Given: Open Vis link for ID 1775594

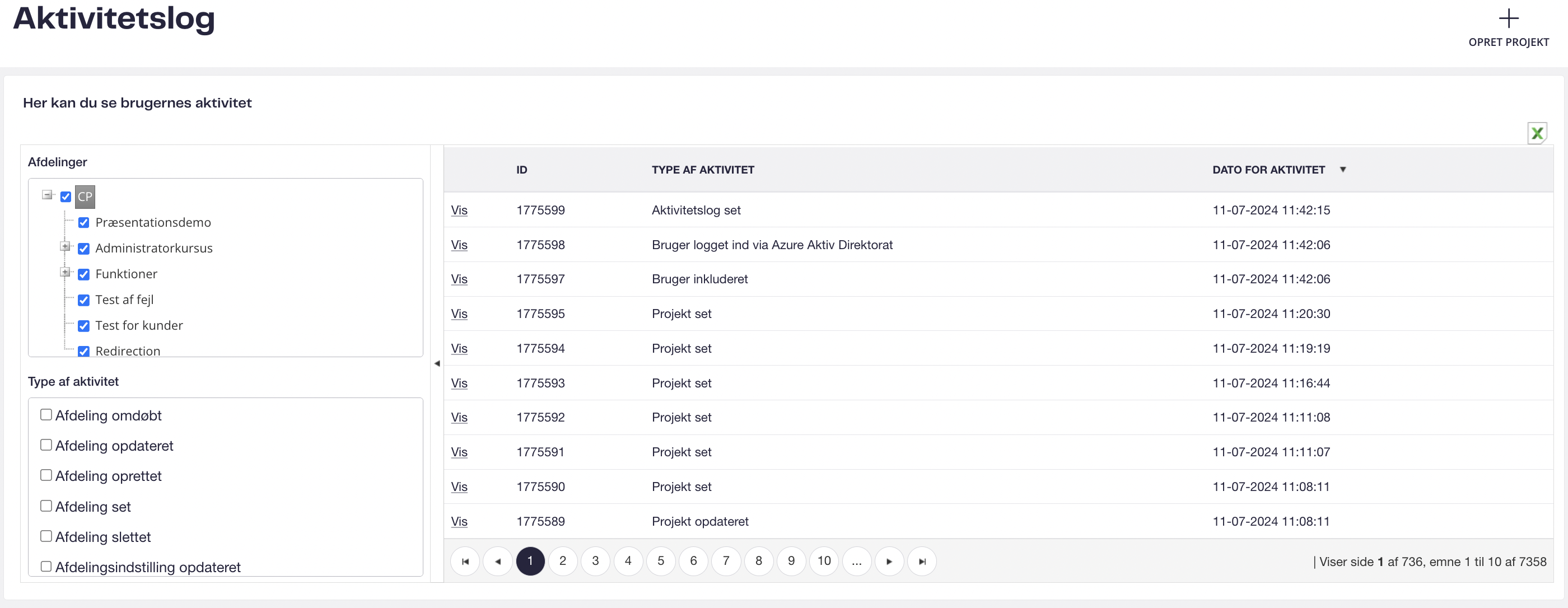Looking at the screenshot, I should 459,349.
